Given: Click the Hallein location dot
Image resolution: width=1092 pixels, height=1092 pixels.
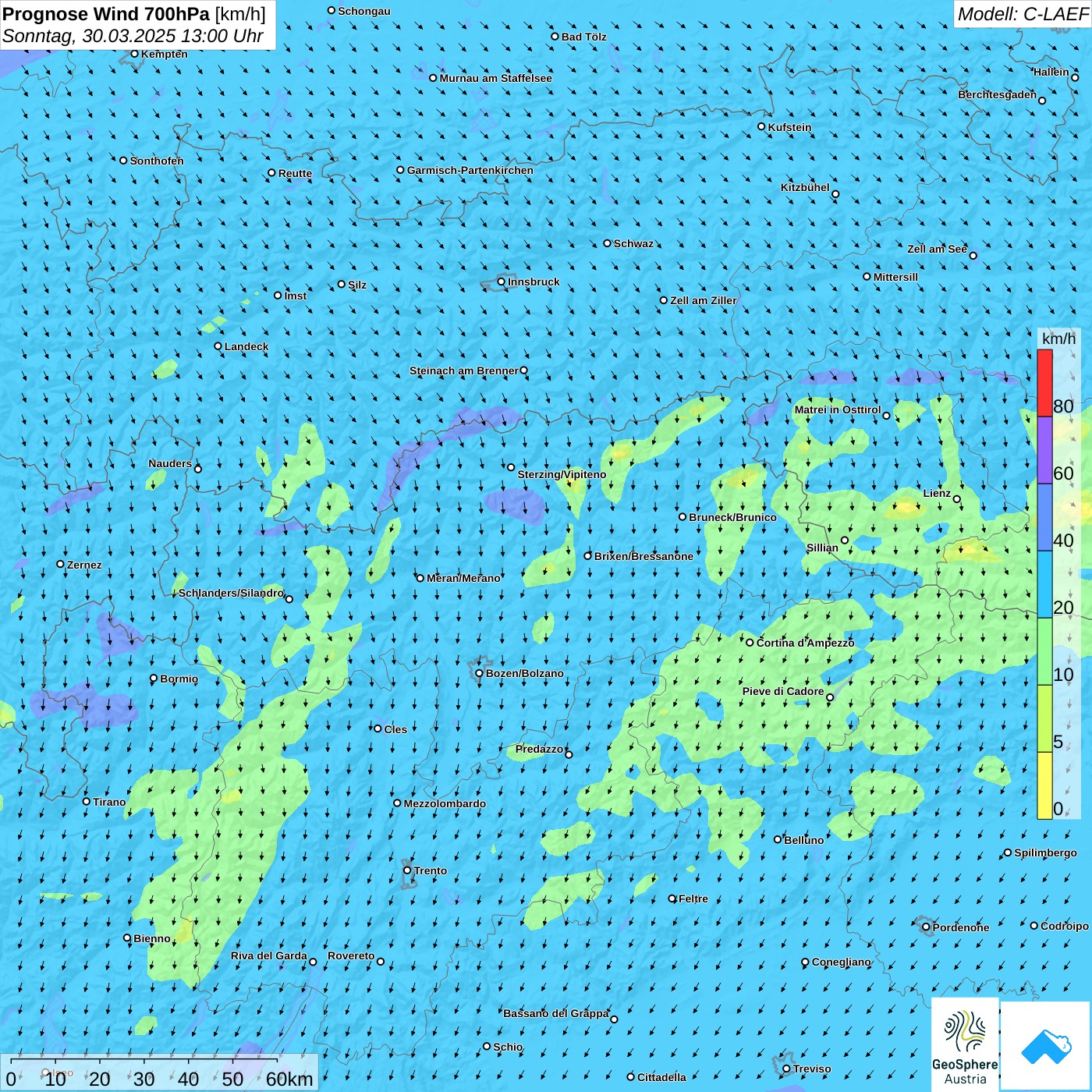Looking at the screenshot, I should 1075,77.
